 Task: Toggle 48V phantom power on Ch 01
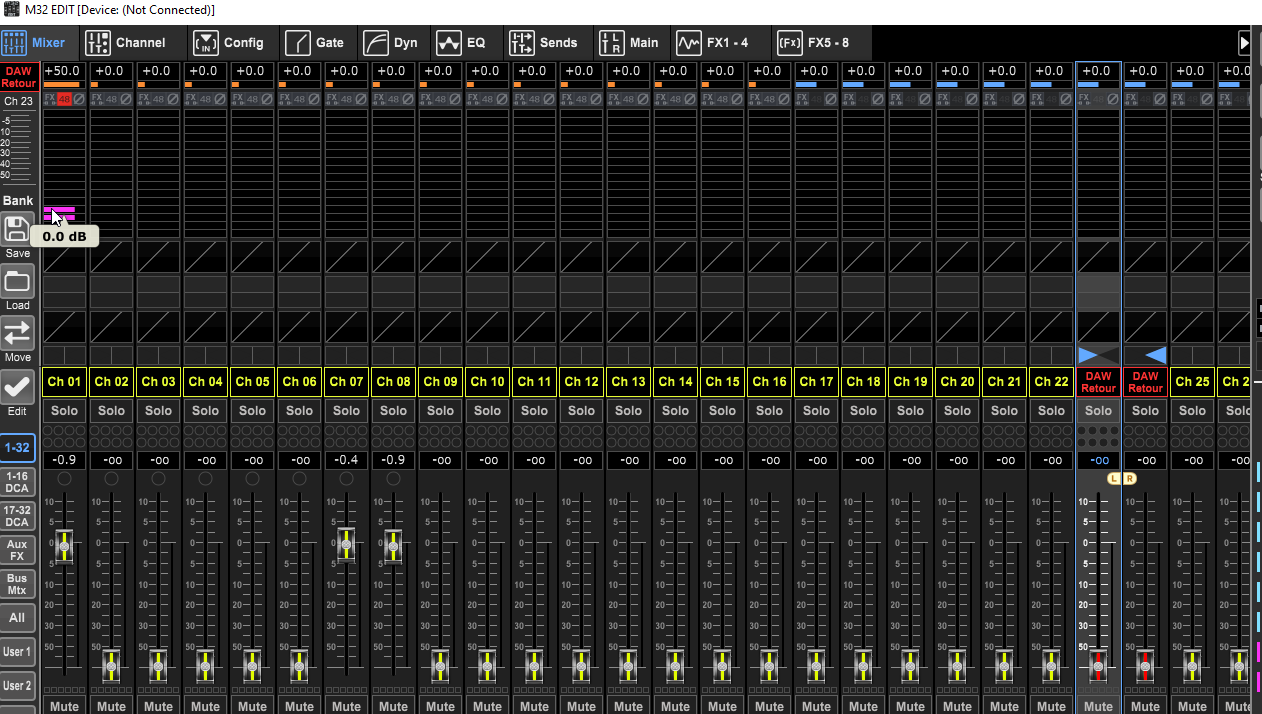[x=64, y=99]
